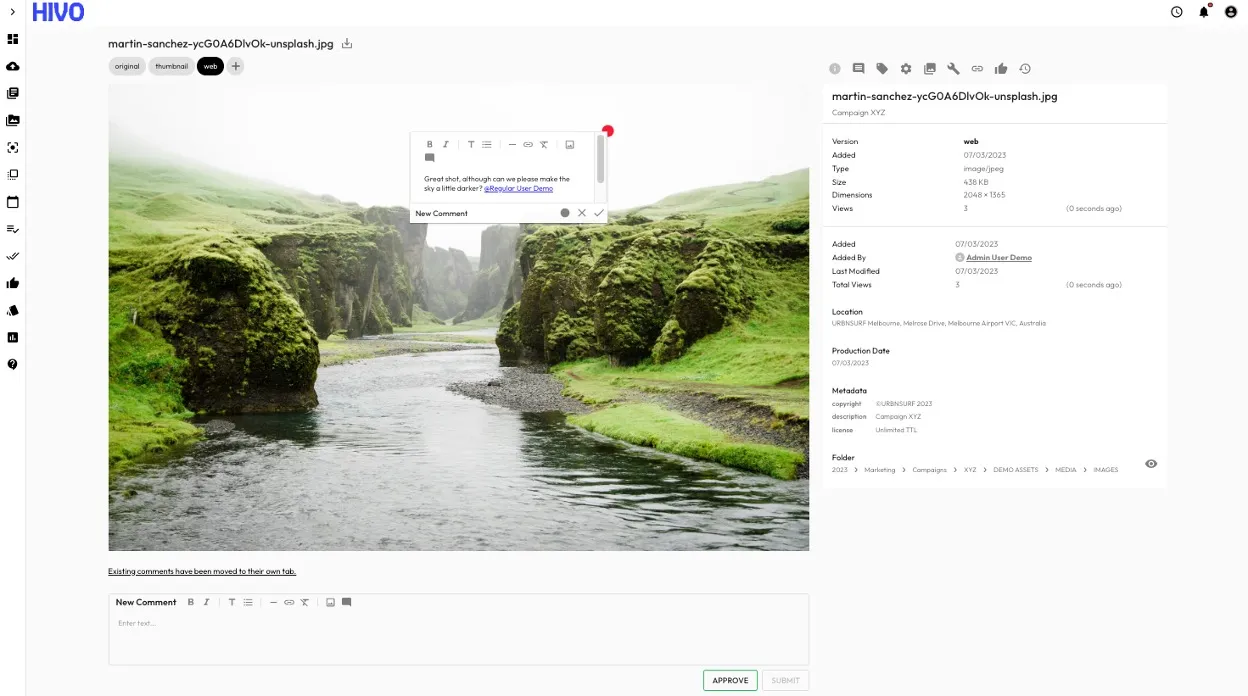Add a new version with the plus button
This screenshot has width=1248, height=696.
pyautogui.click(x=236, y=66)
